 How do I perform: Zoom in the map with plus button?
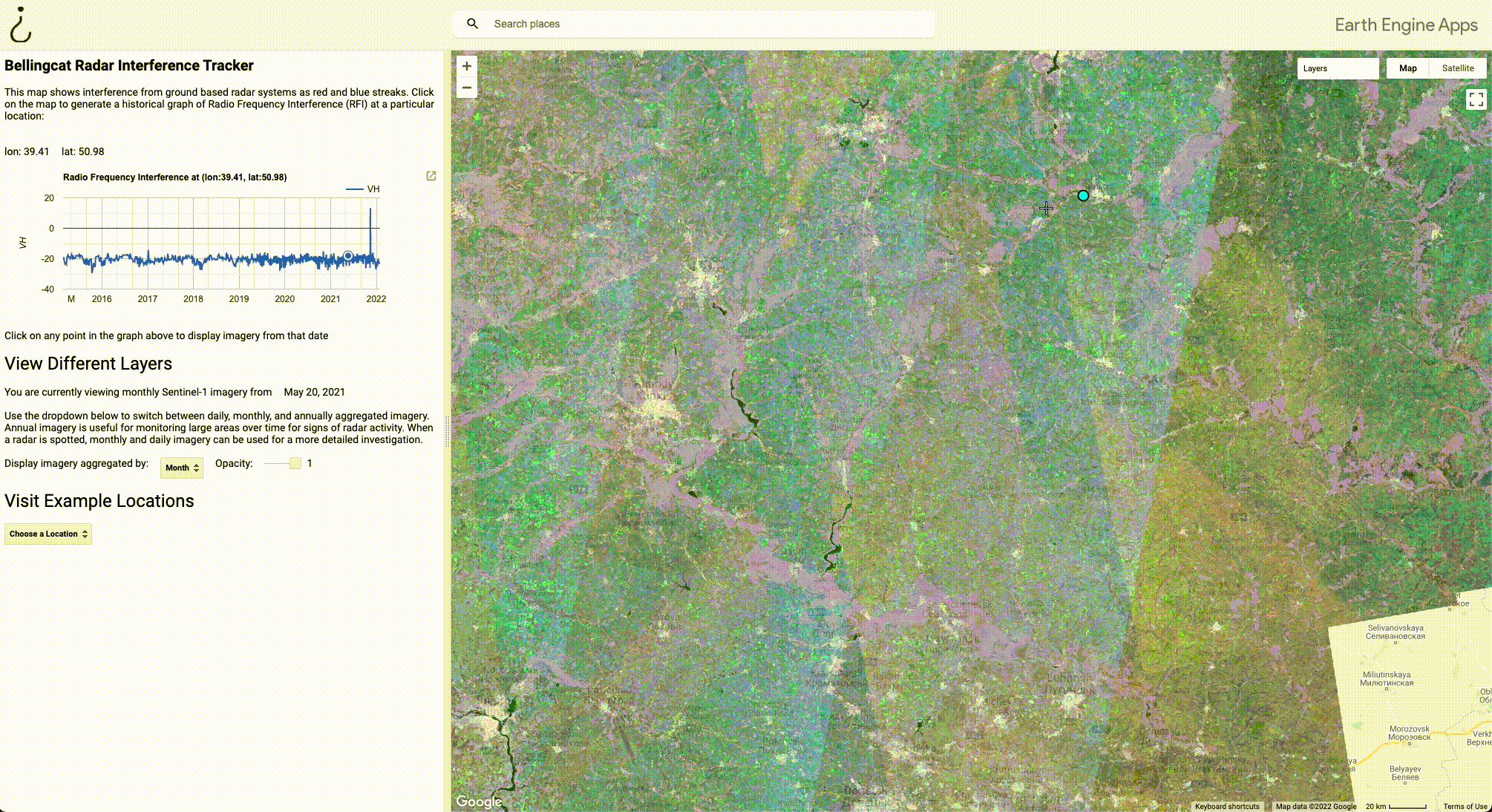pos(466,66)
